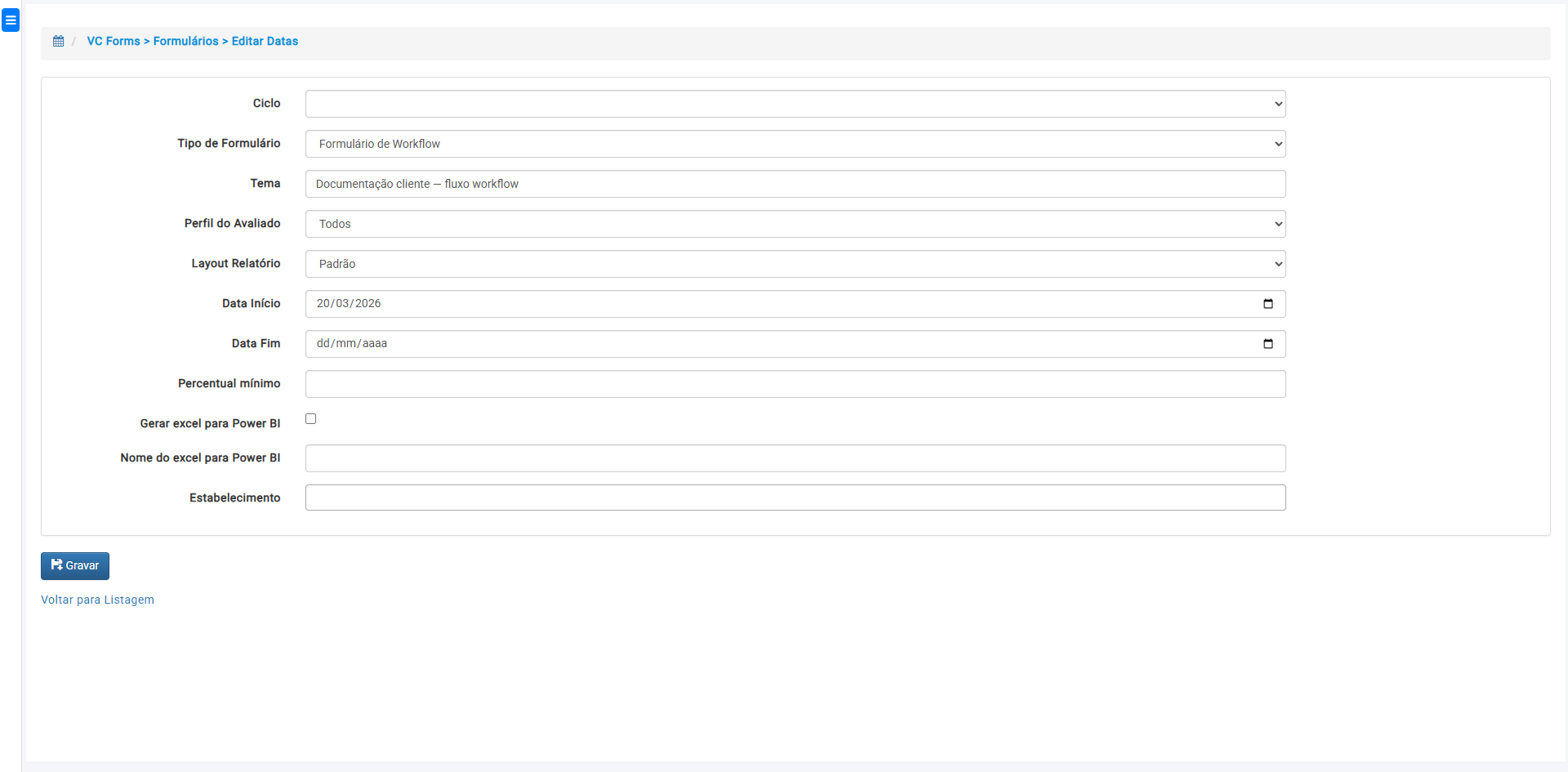
Task: Click the dd/mm/aaaa placeholder in Data Fim
Action: point(352,344)
